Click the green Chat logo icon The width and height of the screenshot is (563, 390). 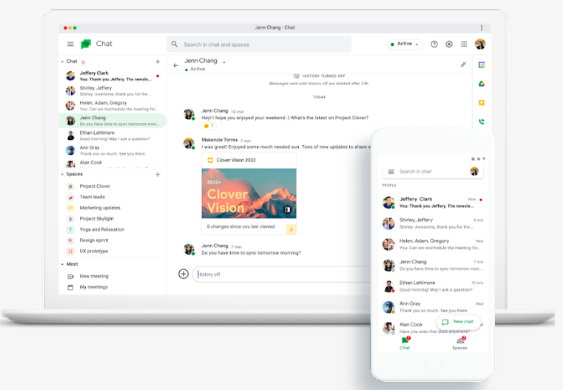tap(86, 44)
